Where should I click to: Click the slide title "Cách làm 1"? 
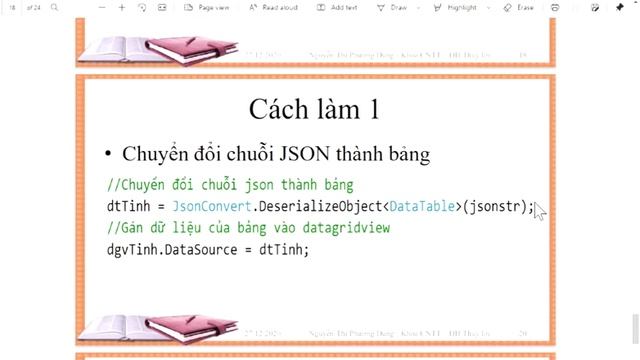(x=314, y=109)
